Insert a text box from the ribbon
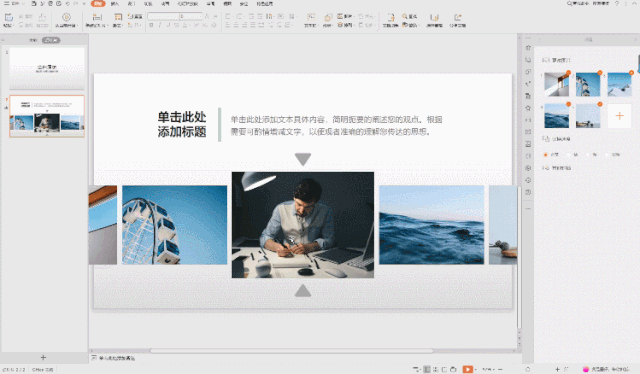The height and width of the screenshot is (374, 640). [311, 17]
